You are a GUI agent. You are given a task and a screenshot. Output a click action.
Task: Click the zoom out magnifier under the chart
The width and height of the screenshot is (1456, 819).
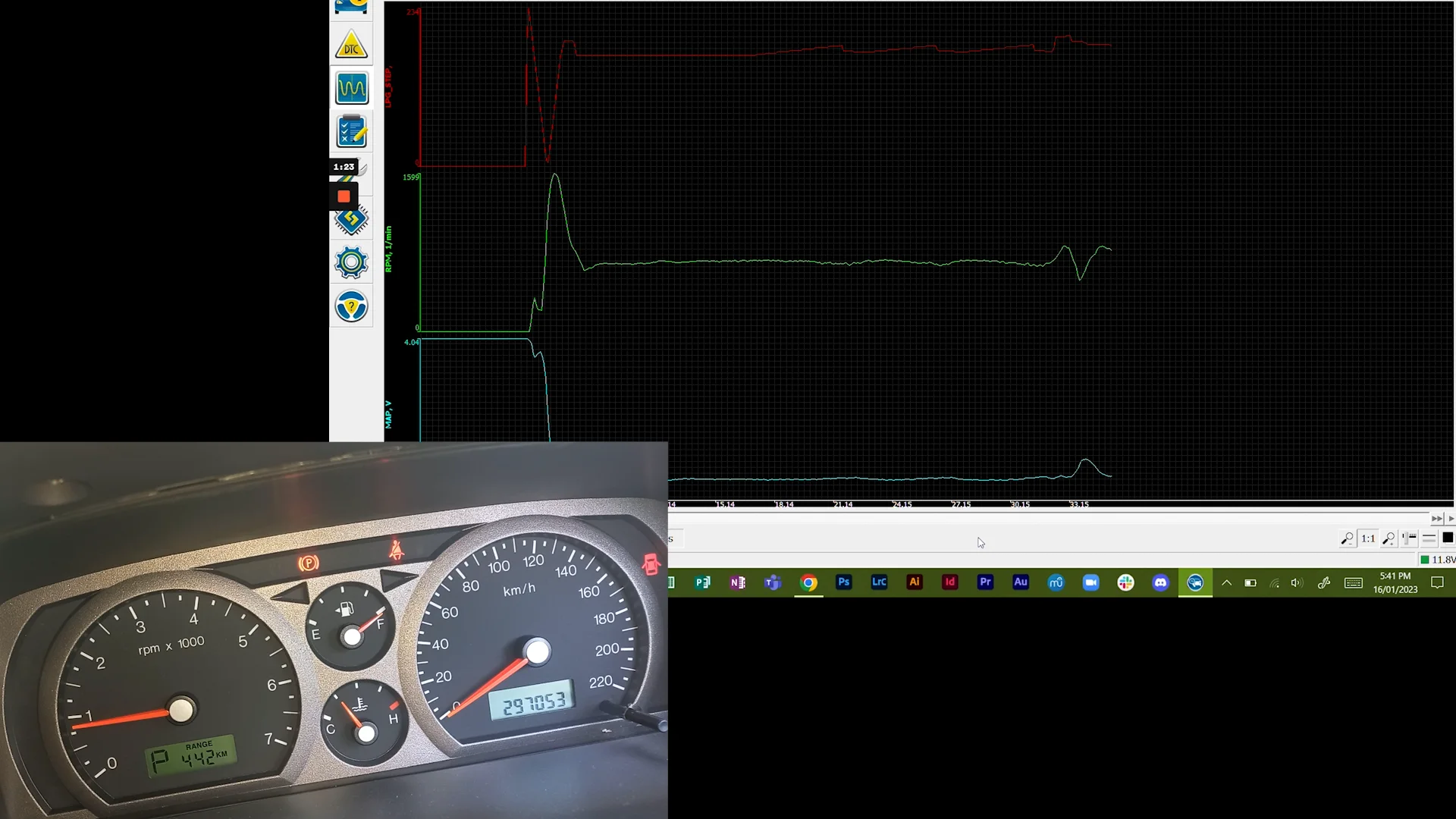tap(1346, 538)
